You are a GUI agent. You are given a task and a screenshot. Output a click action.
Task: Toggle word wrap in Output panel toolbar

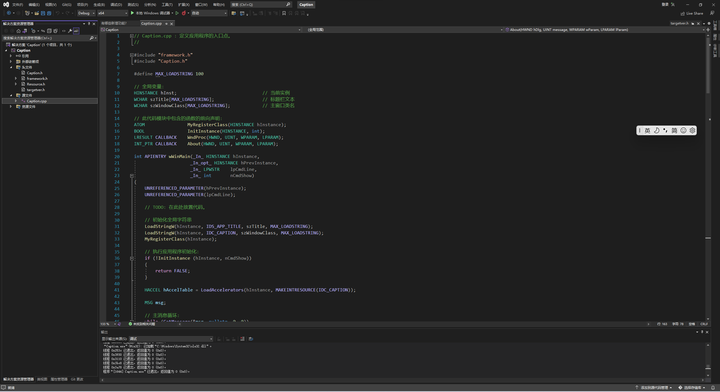(x=251, y=339)
